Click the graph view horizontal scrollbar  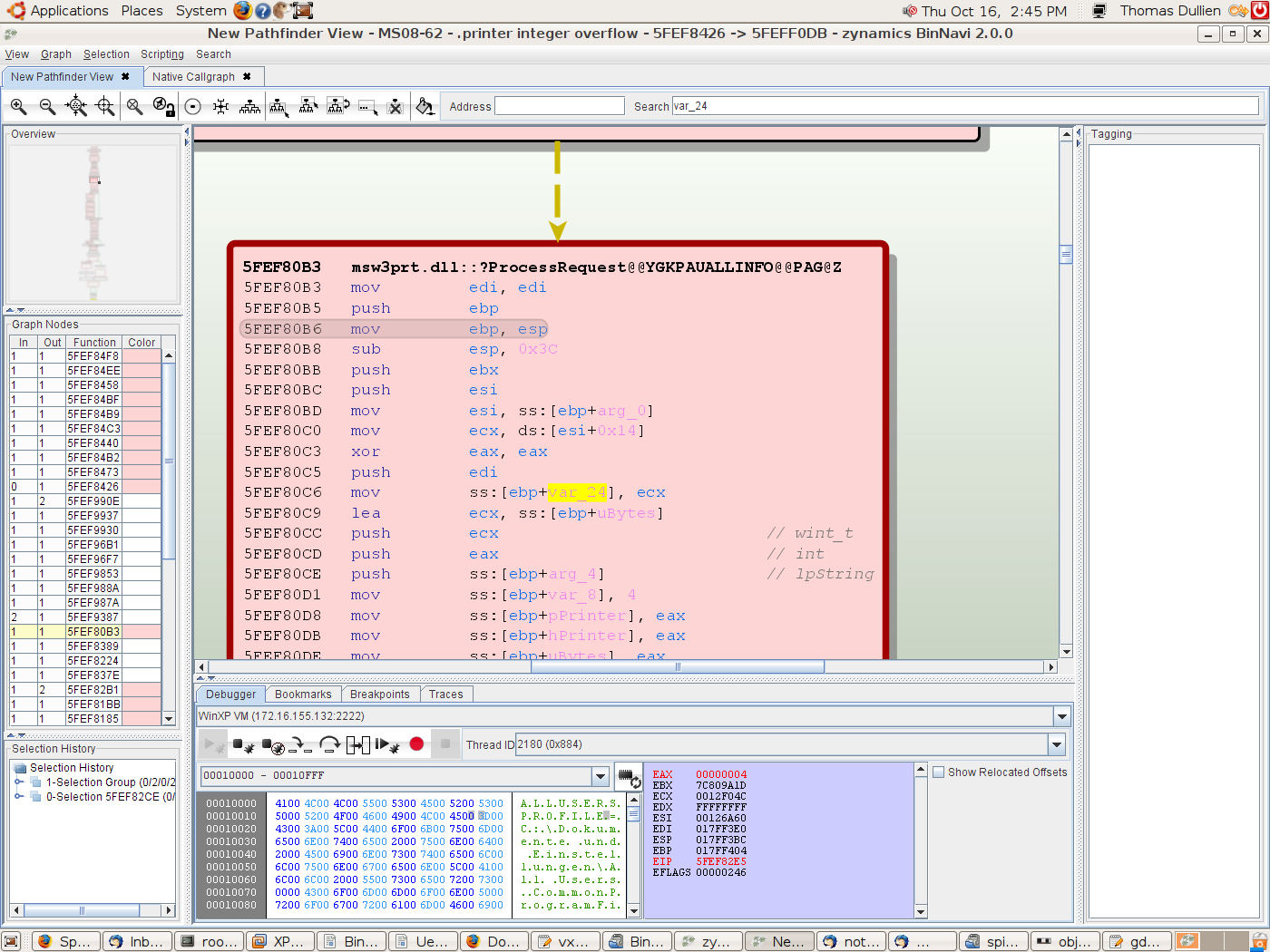click(628, 667)
